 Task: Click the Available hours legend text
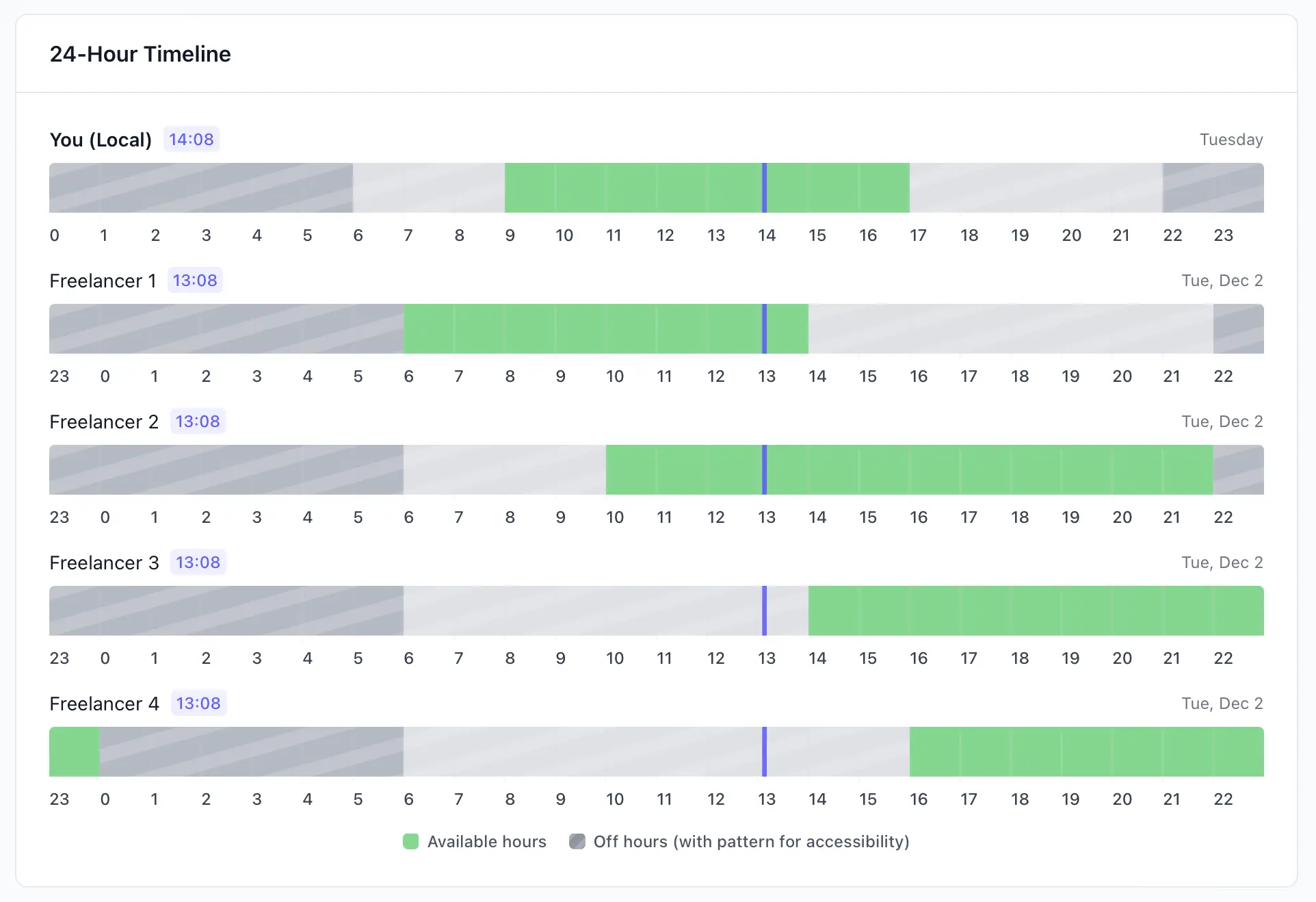486,841
